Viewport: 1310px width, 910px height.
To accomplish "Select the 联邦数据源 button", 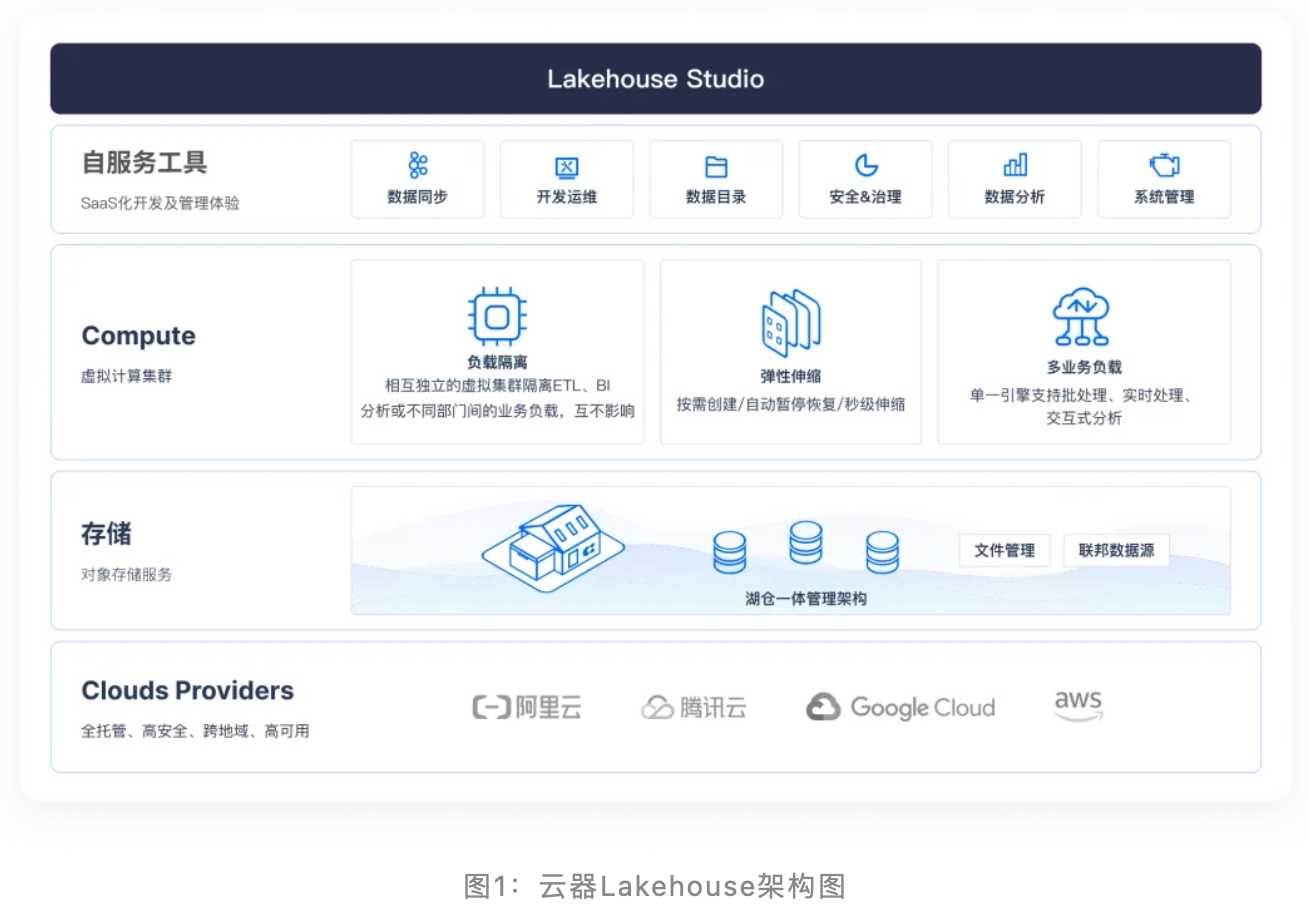I will pos(1116,550).
